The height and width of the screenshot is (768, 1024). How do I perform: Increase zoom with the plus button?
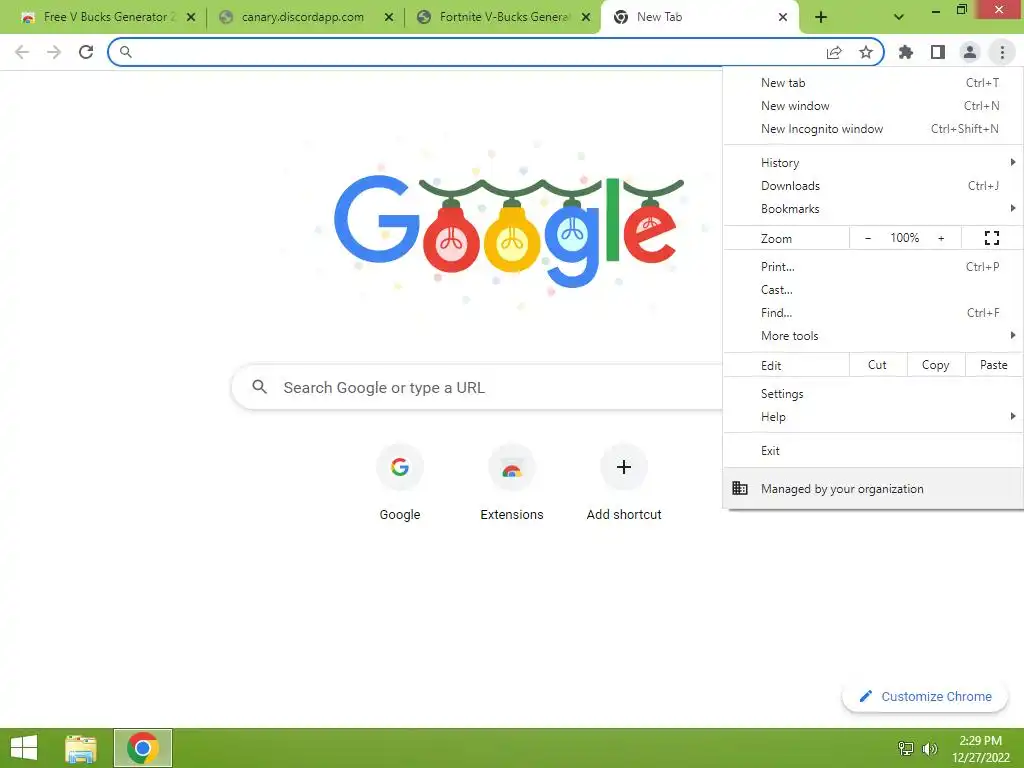941,238
